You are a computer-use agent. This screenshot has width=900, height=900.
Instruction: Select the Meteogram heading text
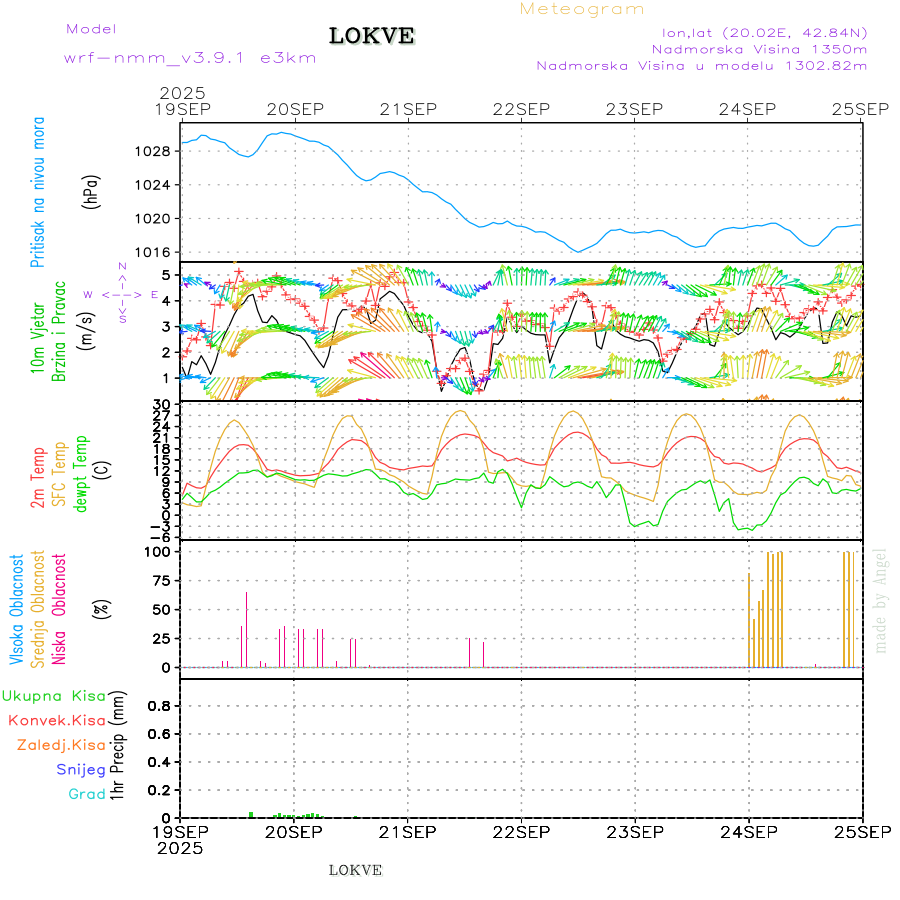582,9
